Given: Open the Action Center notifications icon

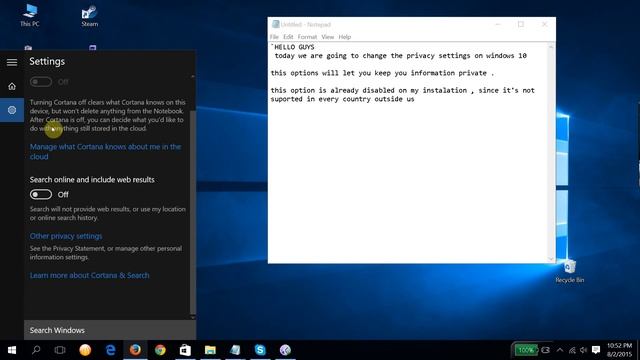Looking at the screenshot, I should pos(596,350).
